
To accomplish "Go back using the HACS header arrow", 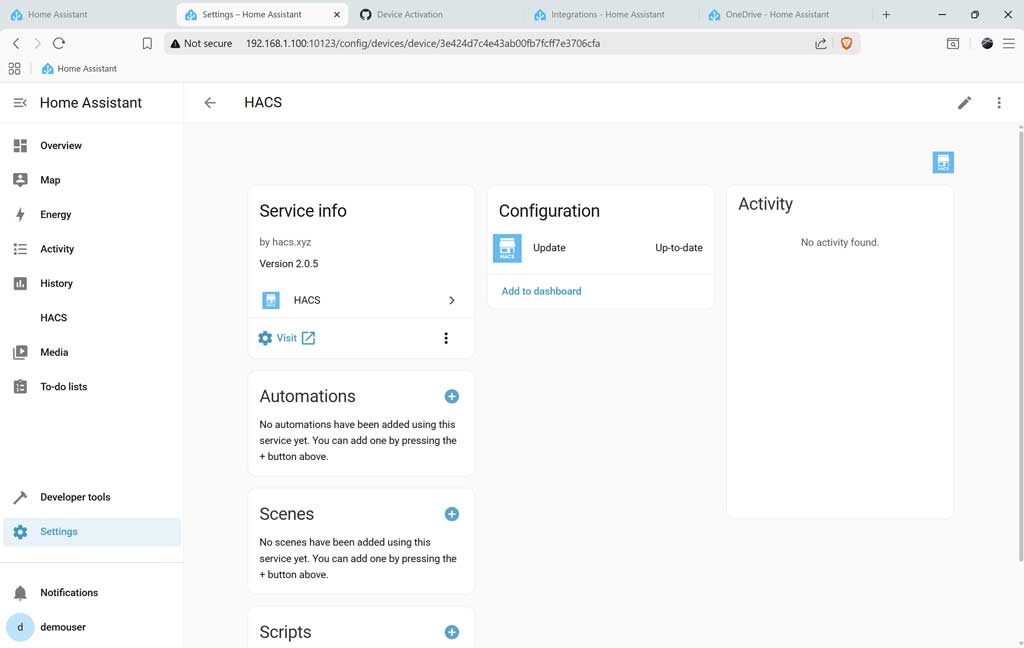I will (210, 103).
